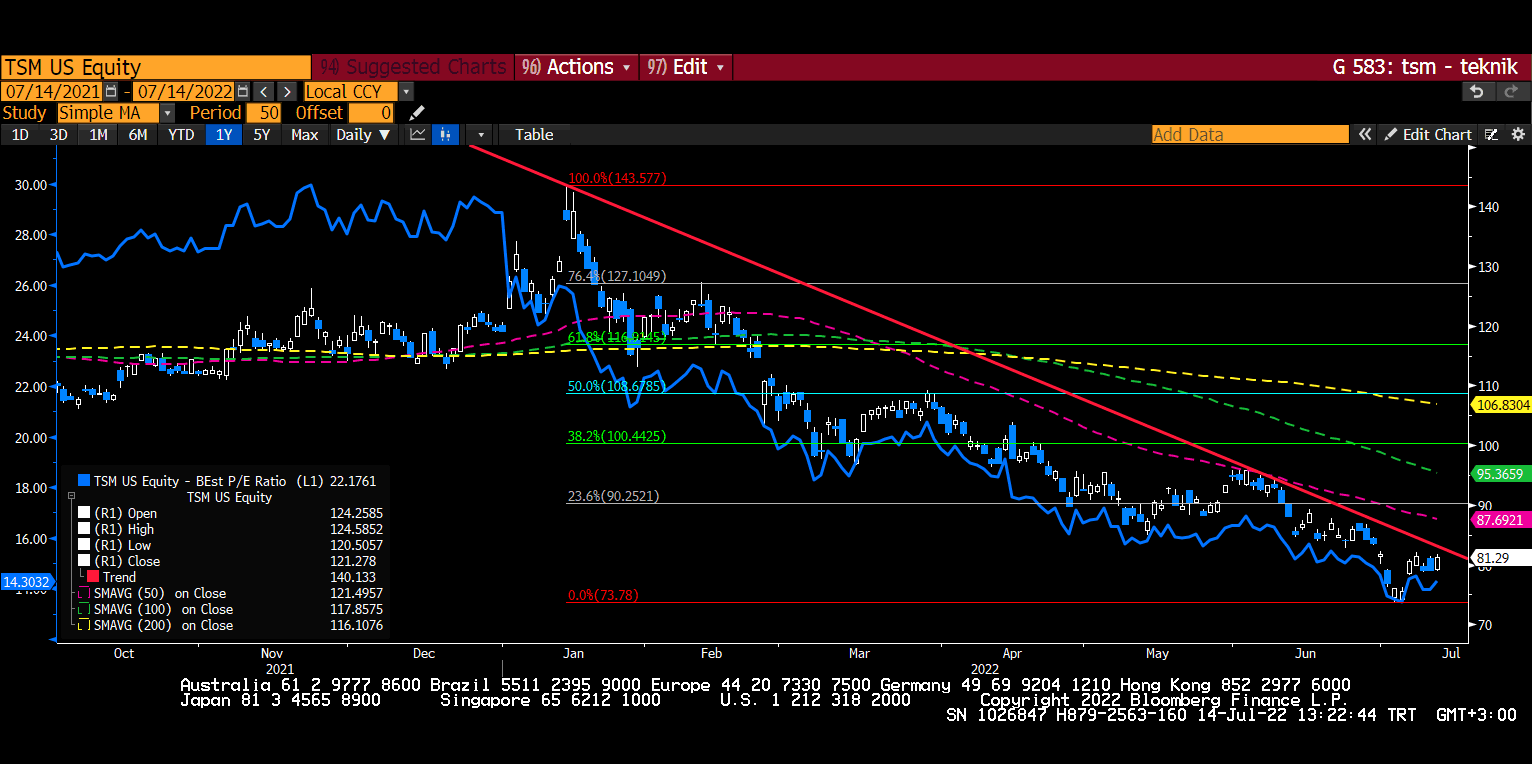The image size is (1532, 764).
Task: Click the pencil icon next to Offset
Action: pos(417,113)
